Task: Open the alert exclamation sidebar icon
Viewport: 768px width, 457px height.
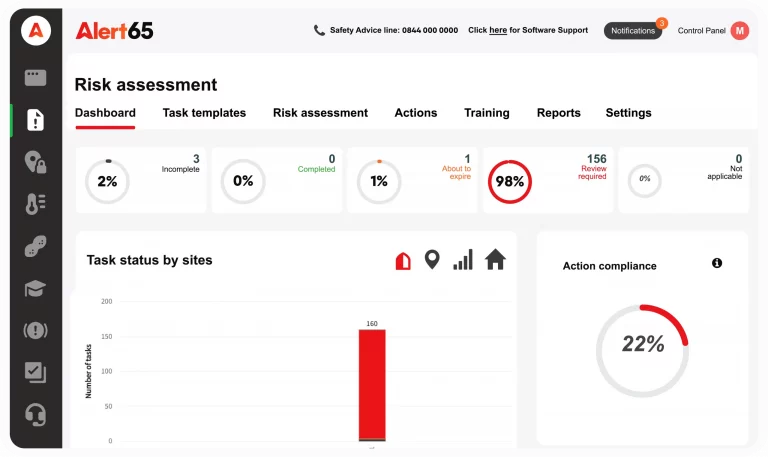Action: coord(36,330)
